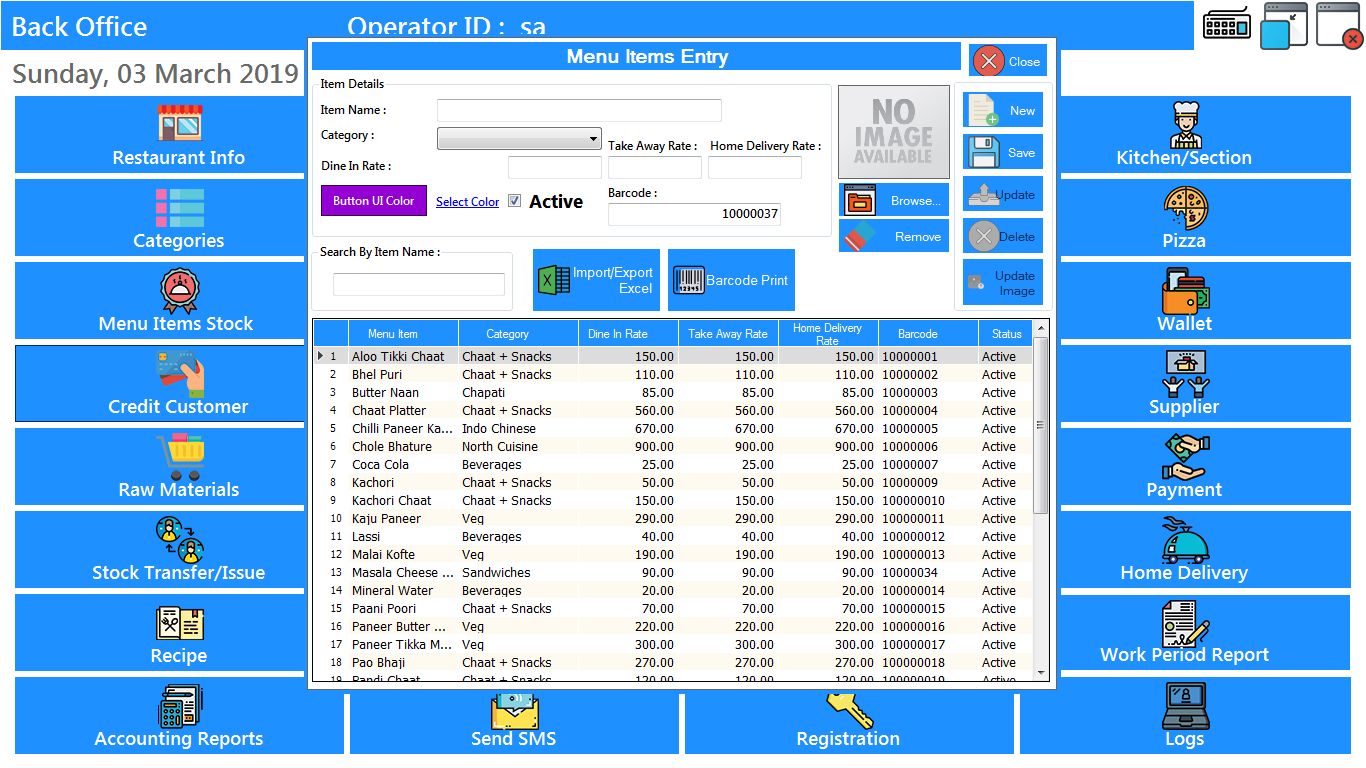
Task: Open the Work Period Report tile
Action: click(x=1203, y=633)
